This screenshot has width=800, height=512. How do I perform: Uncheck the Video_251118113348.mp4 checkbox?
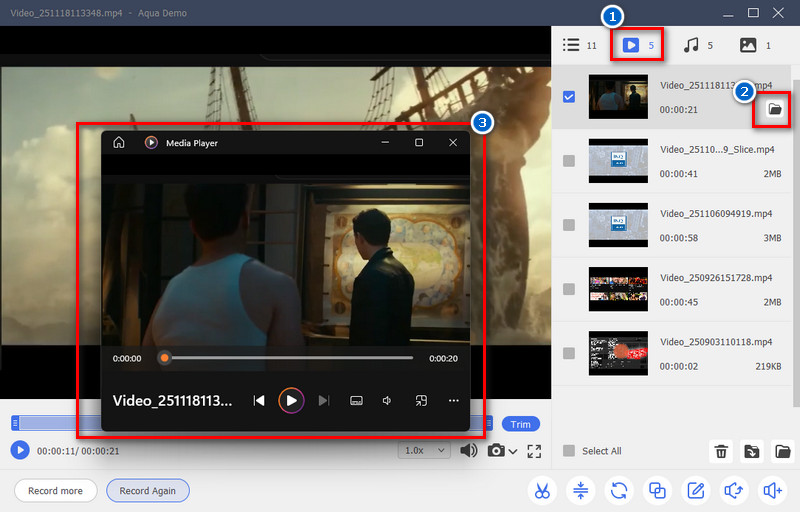pyautogui.click(x=569, y=97)
